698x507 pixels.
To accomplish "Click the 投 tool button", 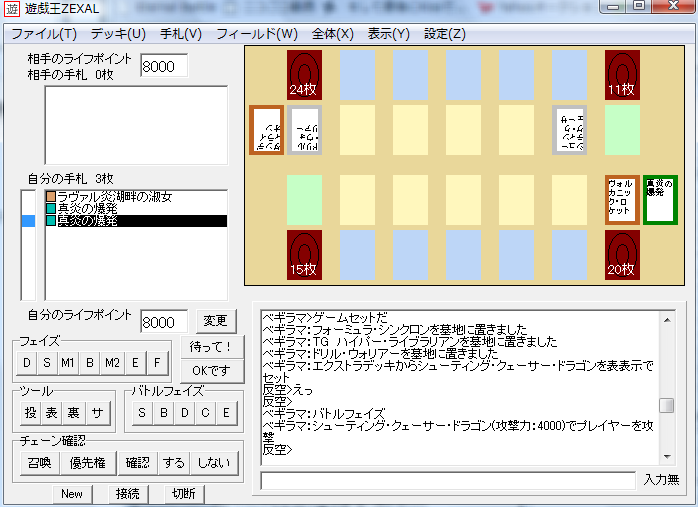I will click(31, 413).
